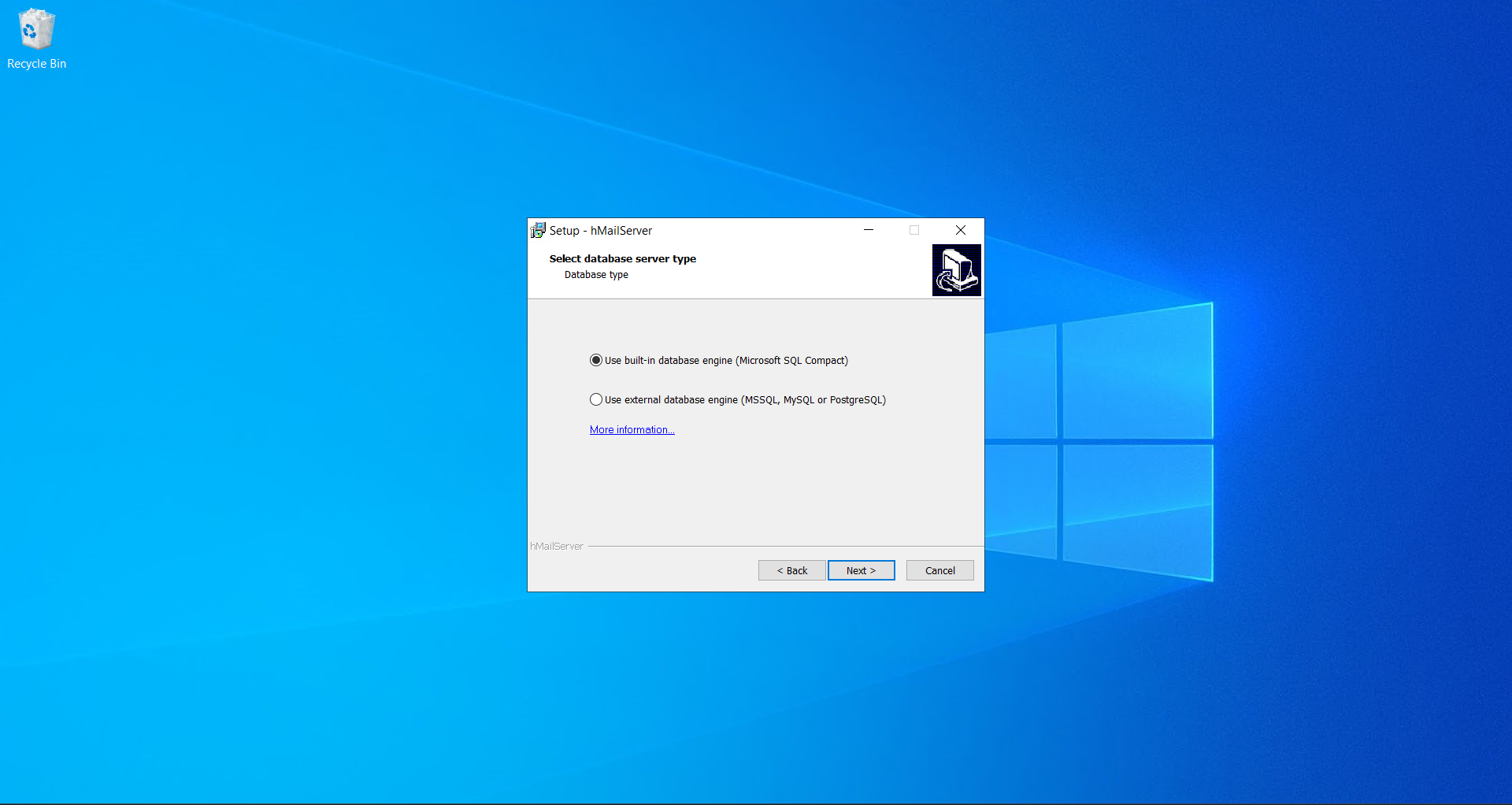Click the disabled maximize button
1512x805 pixels.
coord(914,230)
